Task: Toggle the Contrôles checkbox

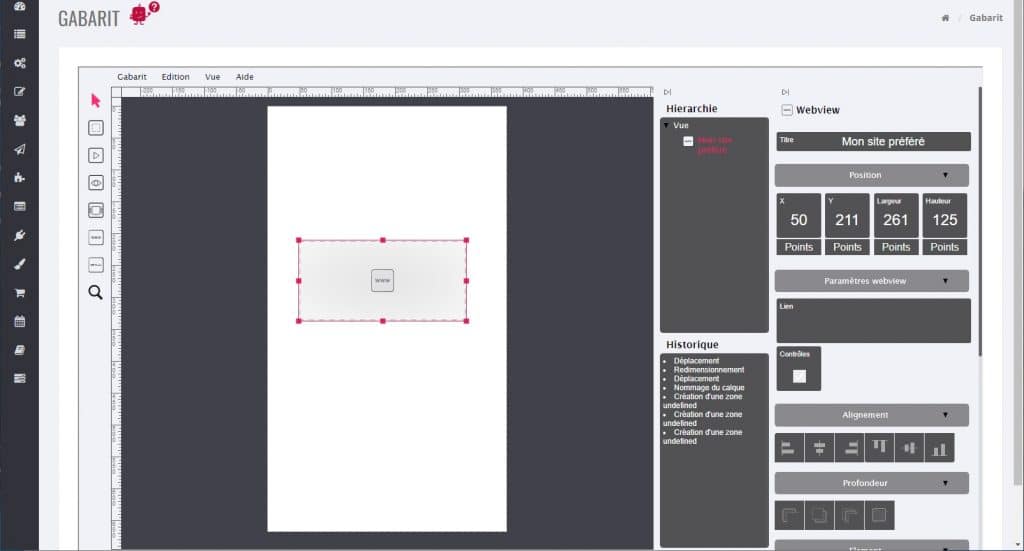Action: tap(799, 376)
